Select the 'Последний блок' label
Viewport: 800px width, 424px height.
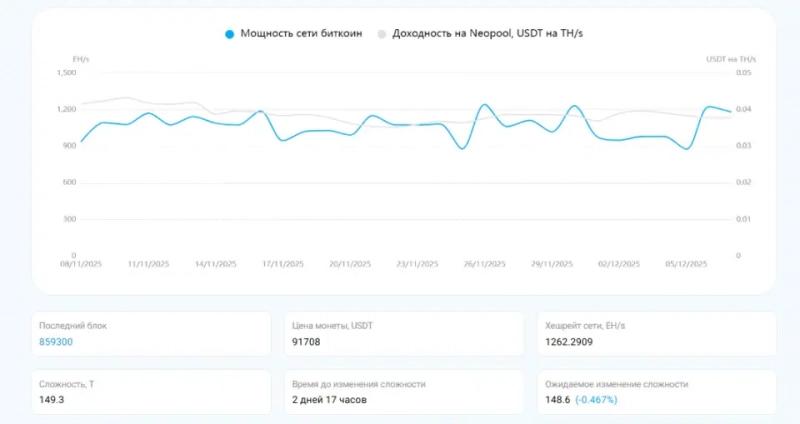73,326
